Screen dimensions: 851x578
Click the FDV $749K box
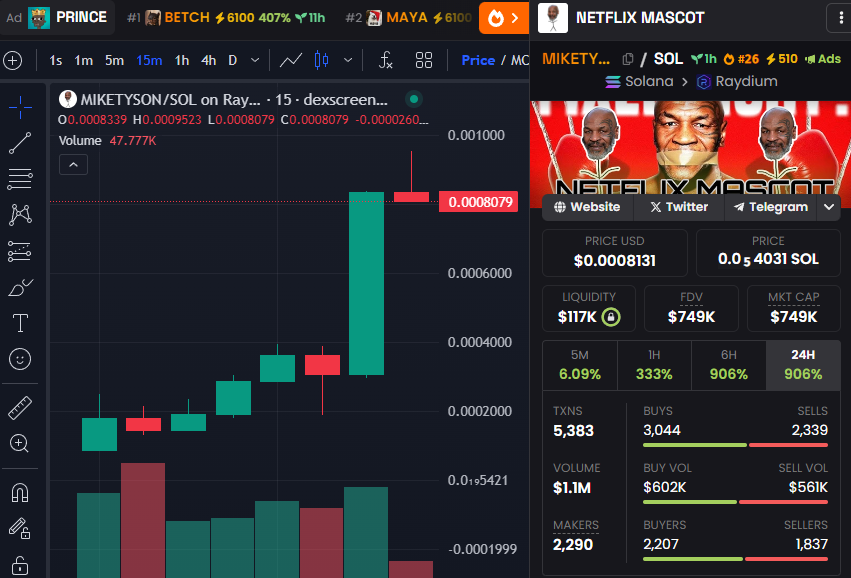[x=691, y=308]
